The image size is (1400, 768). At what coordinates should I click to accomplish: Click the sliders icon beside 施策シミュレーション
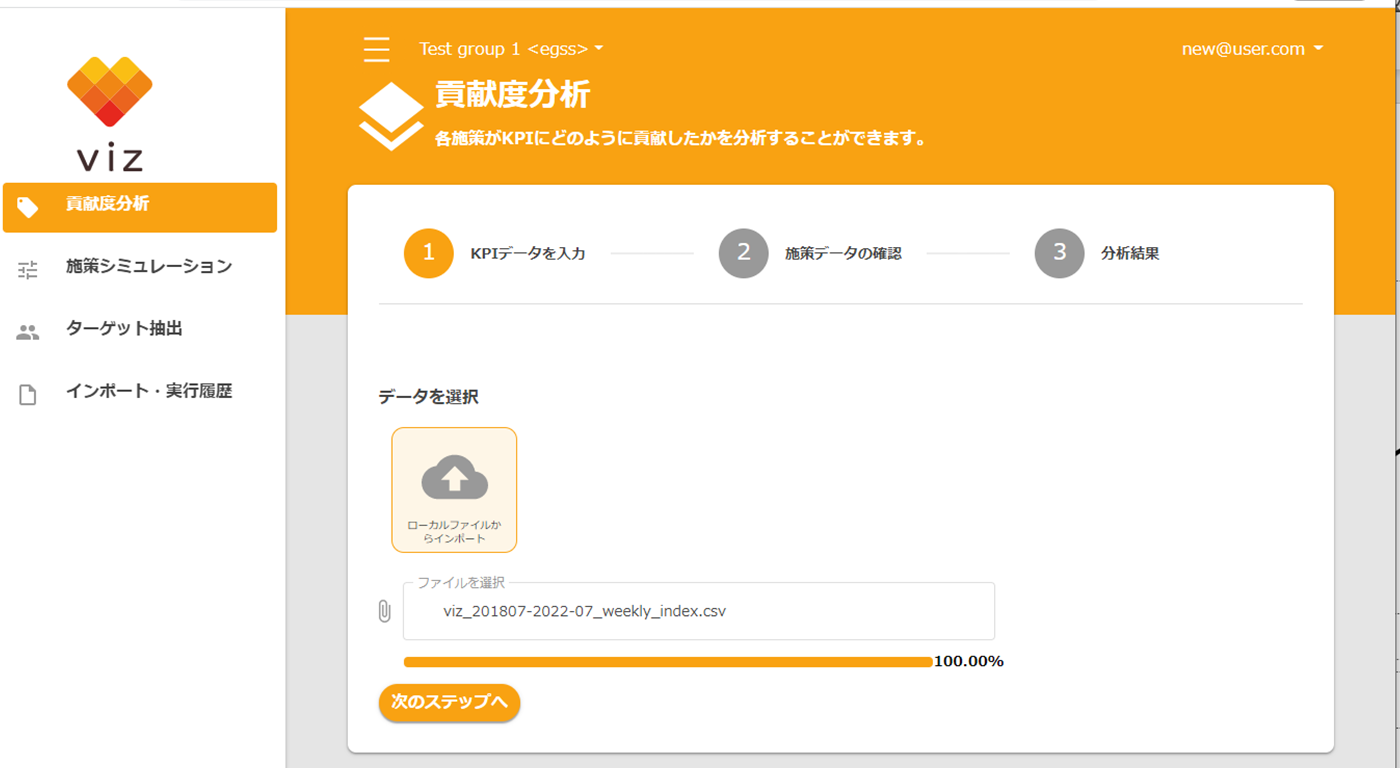[x=28, y=269]
